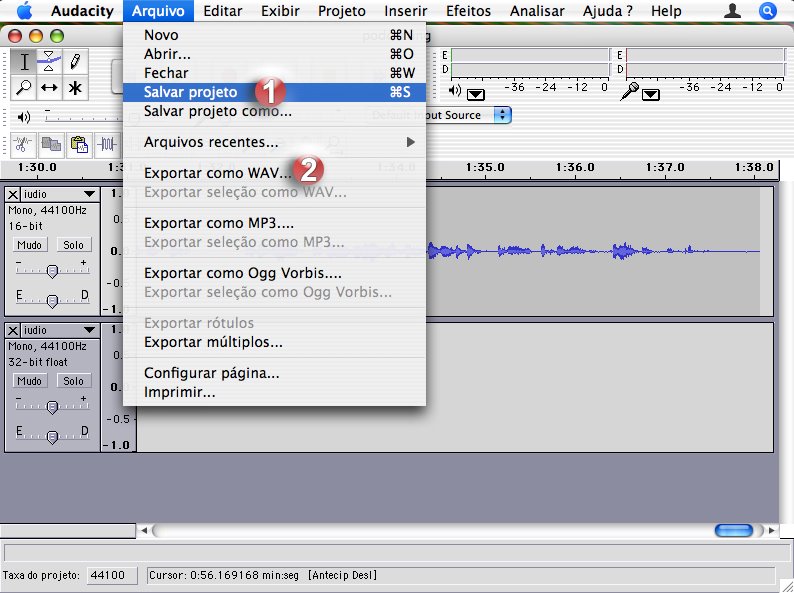Viewport: 794px width, 593px height.
Task: Click the Copy toolbar icon
Action: (x=51, y=145)
